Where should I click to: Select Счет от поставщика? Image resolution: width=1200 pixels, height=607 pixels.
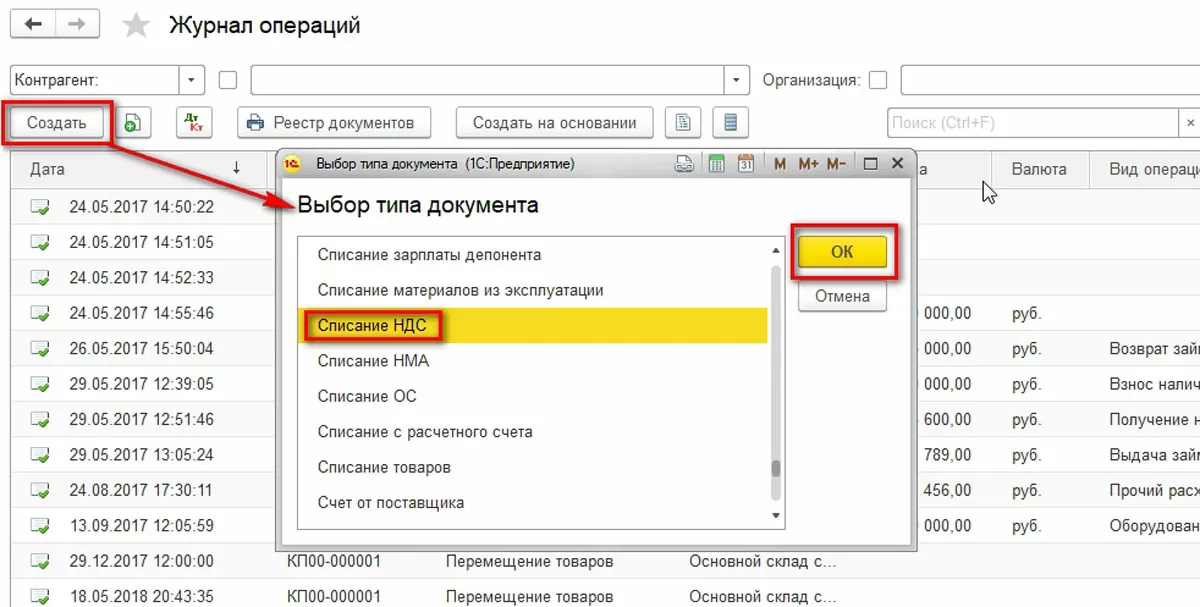click(533, 503)
